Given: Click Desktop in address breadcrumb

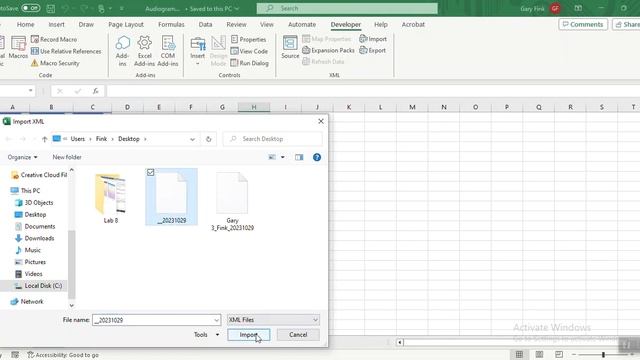Looking at the screenshot, I should tap(129, 139).
